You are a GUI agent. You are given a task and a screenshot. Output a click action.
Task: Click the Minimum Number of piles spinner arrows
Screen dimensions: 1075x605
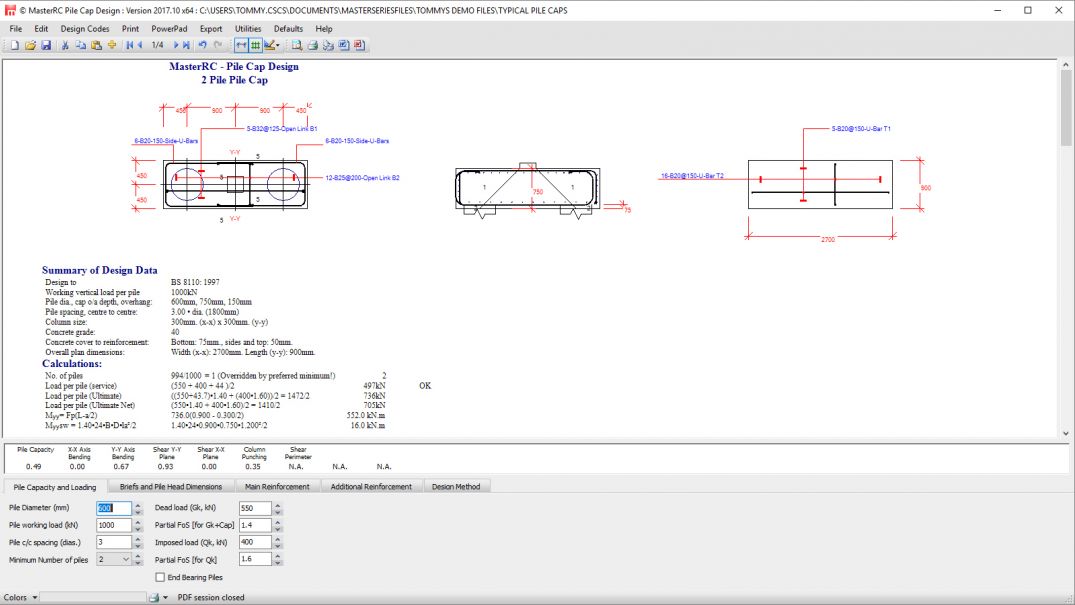click(x=138, y=560)
